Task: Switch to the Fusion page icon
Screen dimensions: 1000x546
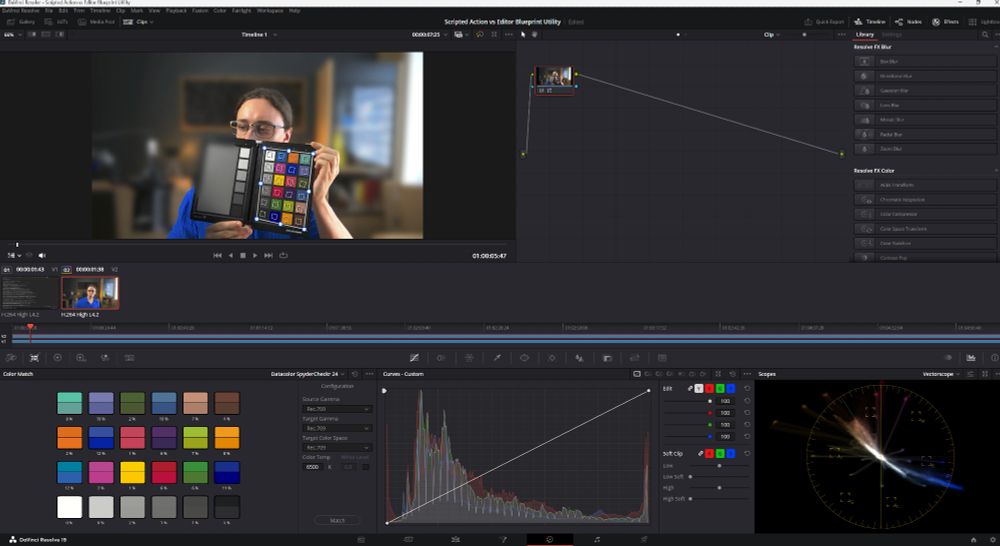Action: (x=503, y=540)
